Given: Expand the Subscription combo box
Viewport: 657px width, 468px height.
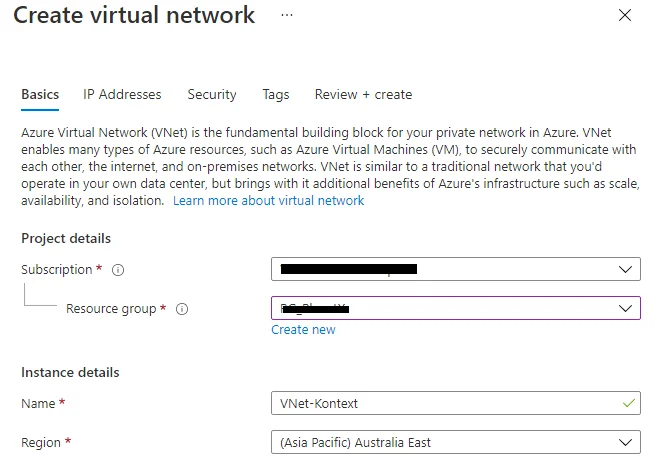Looking at the screenshot, I should (455, 270).
